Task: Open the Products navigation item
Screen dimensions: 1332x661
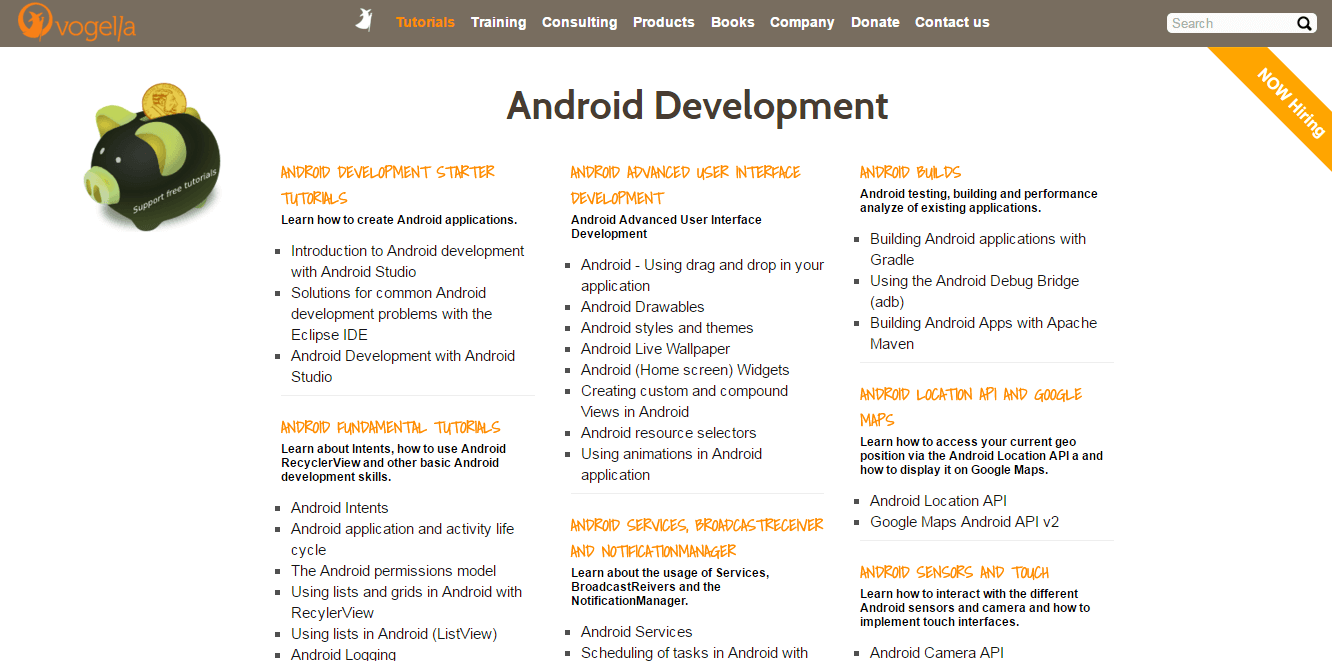Action: coord(663,22)
